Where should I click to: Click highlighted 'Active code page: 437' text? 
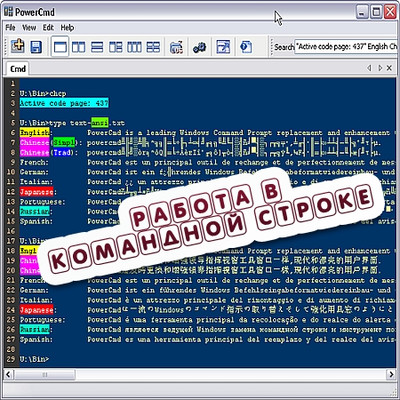pos(64,103)
